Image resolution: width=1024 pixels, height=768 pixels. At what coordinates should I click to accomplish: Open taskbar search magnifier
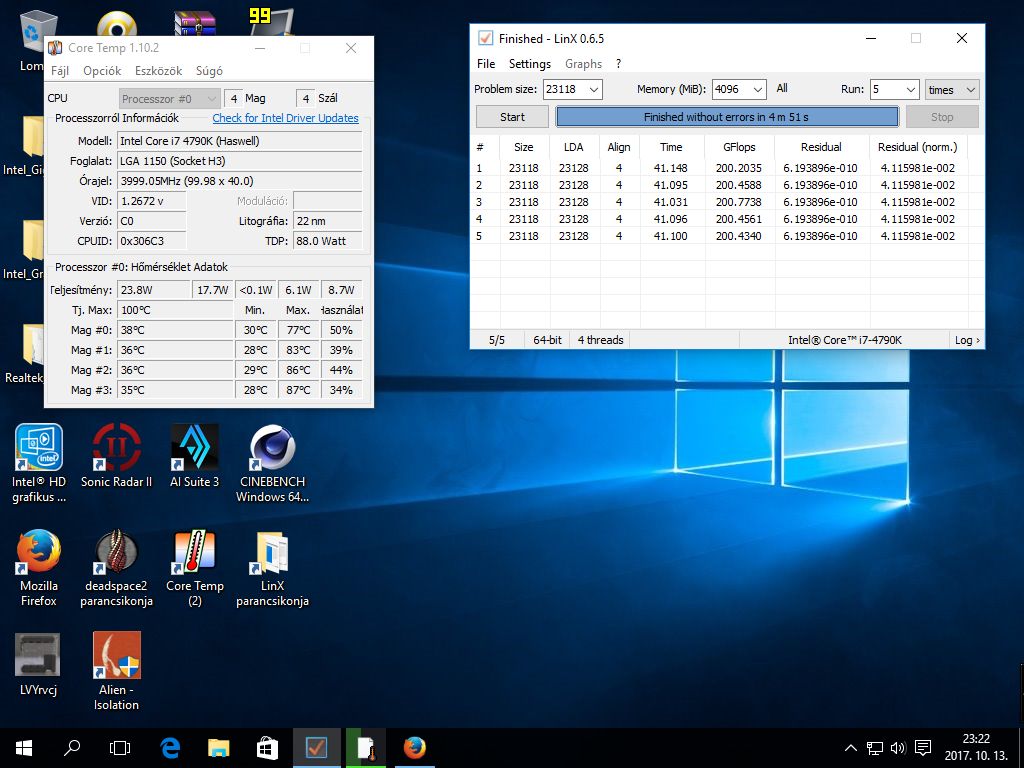tap(72, 748)
